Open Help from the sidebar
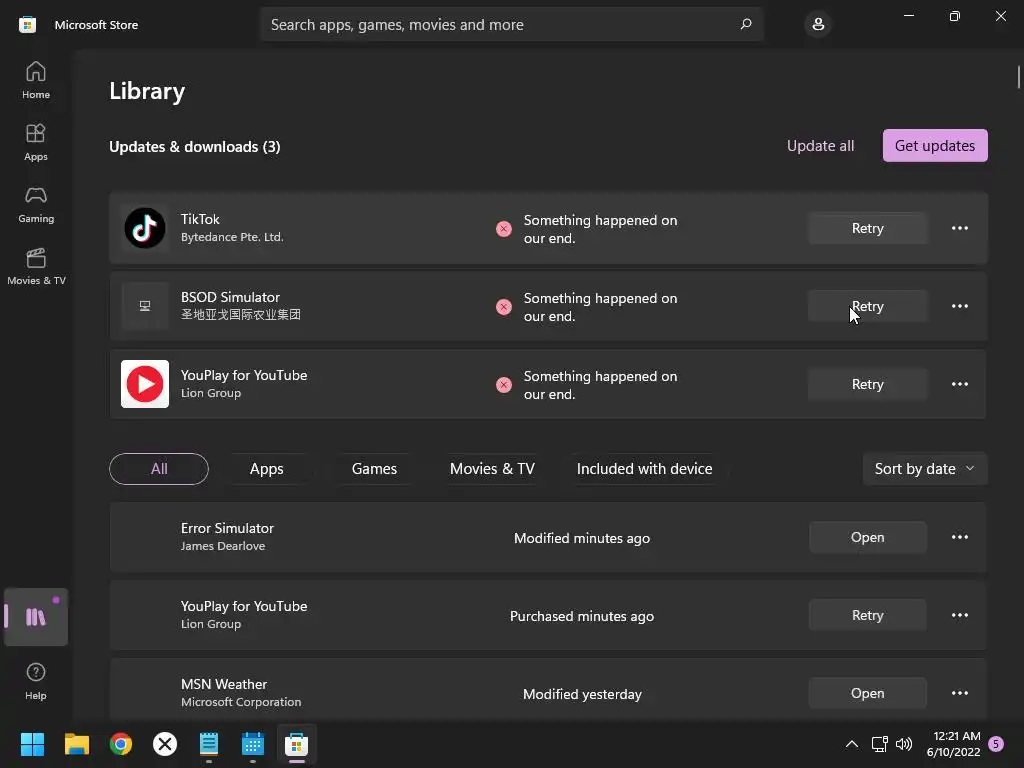Screen dimensions: 1024x768 pos(36,680)
